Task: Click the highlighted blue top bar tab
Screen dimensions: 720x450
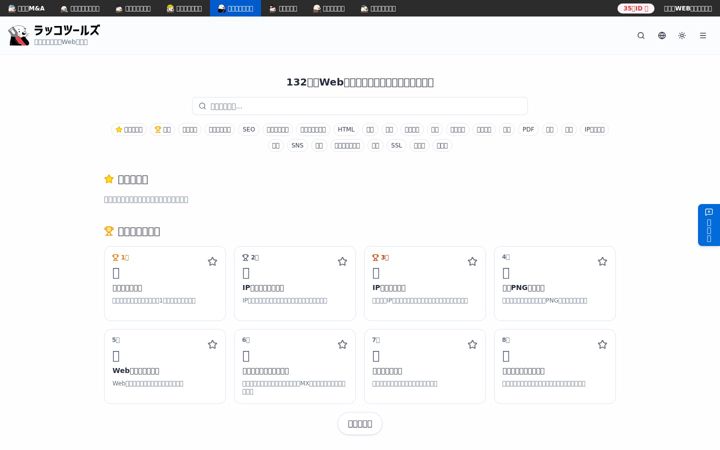Action: coord(235,8)
